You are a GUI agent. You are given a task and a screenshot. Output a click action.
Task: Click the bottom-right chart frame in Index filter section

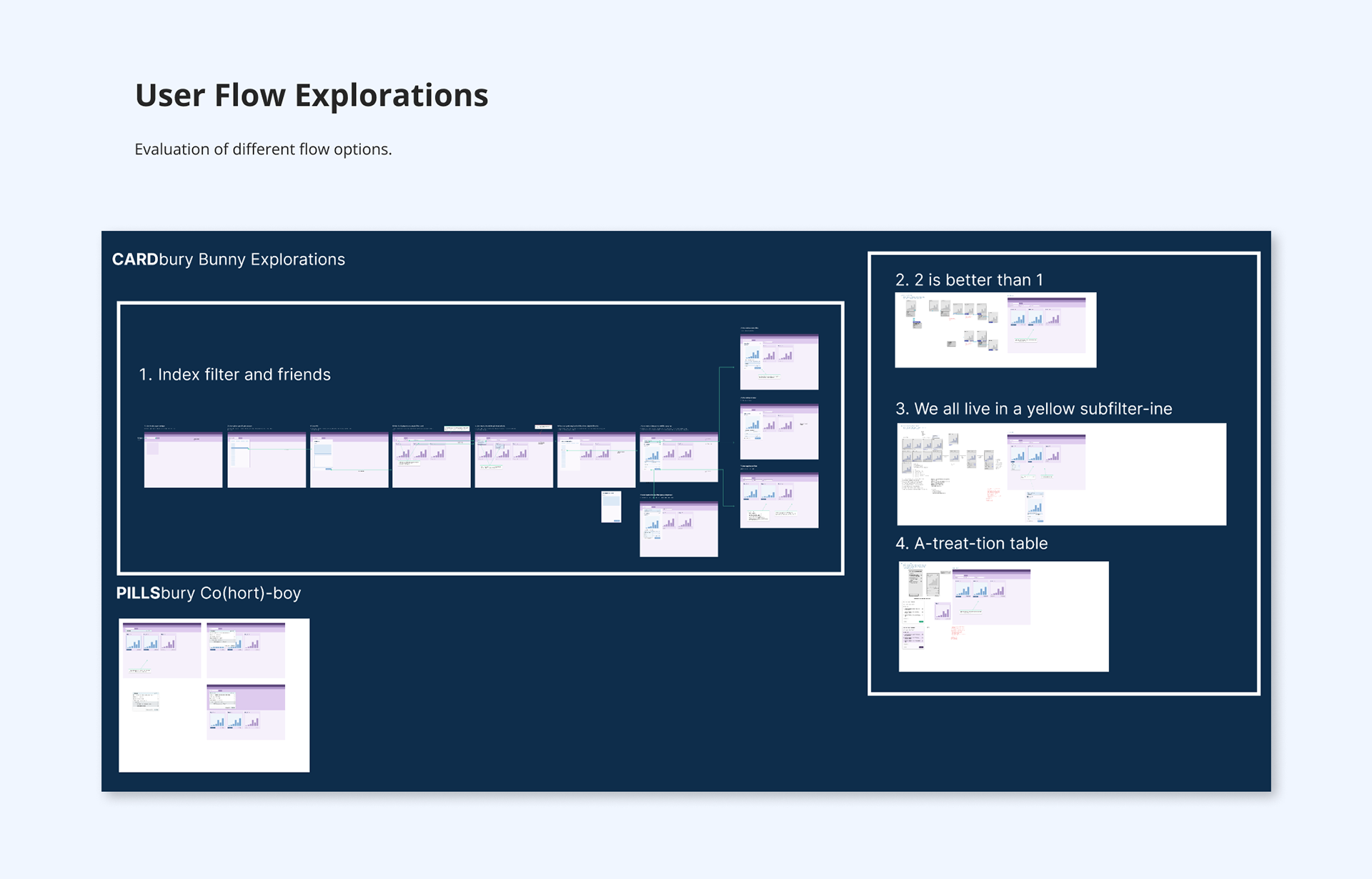pos(779,500)
